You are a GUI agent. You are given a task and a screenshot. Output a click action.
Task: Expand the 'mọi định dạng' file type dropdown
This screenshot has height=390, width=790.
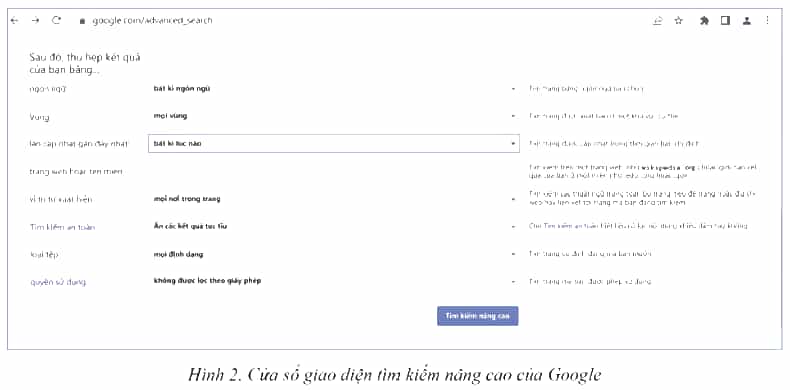coord(334,254)
